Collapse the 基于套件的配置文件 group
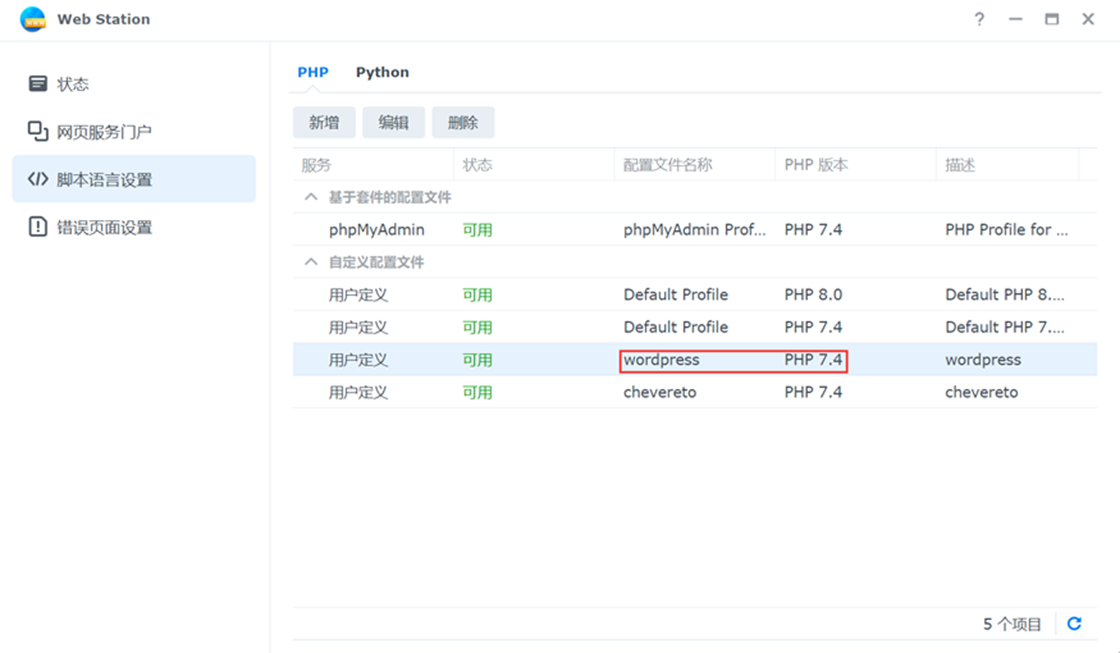 311,197
